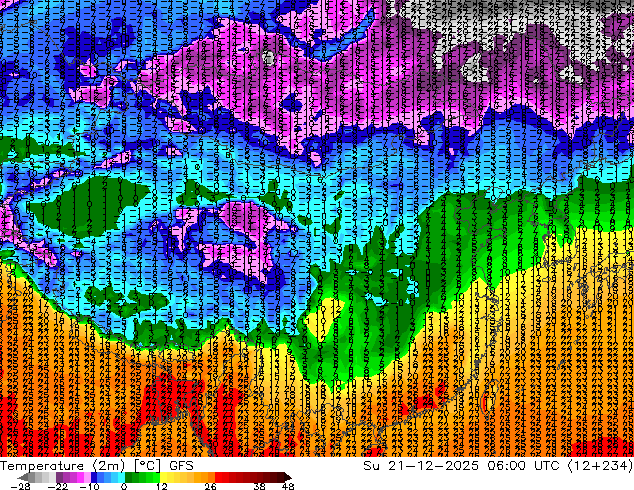Click the '48' legend value
The height and width of the screenshot is (490, 634).
288,486
